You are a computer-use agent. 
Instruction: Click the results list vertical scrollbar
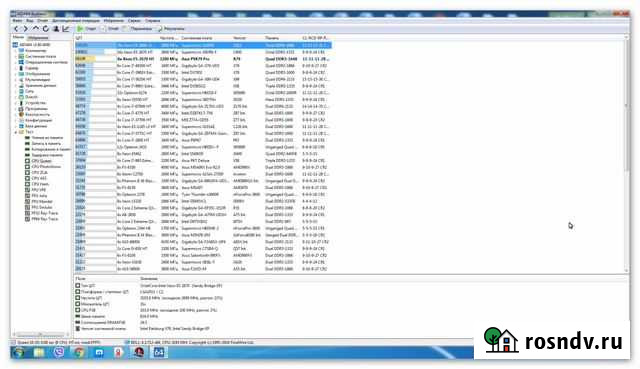(627, 154)
